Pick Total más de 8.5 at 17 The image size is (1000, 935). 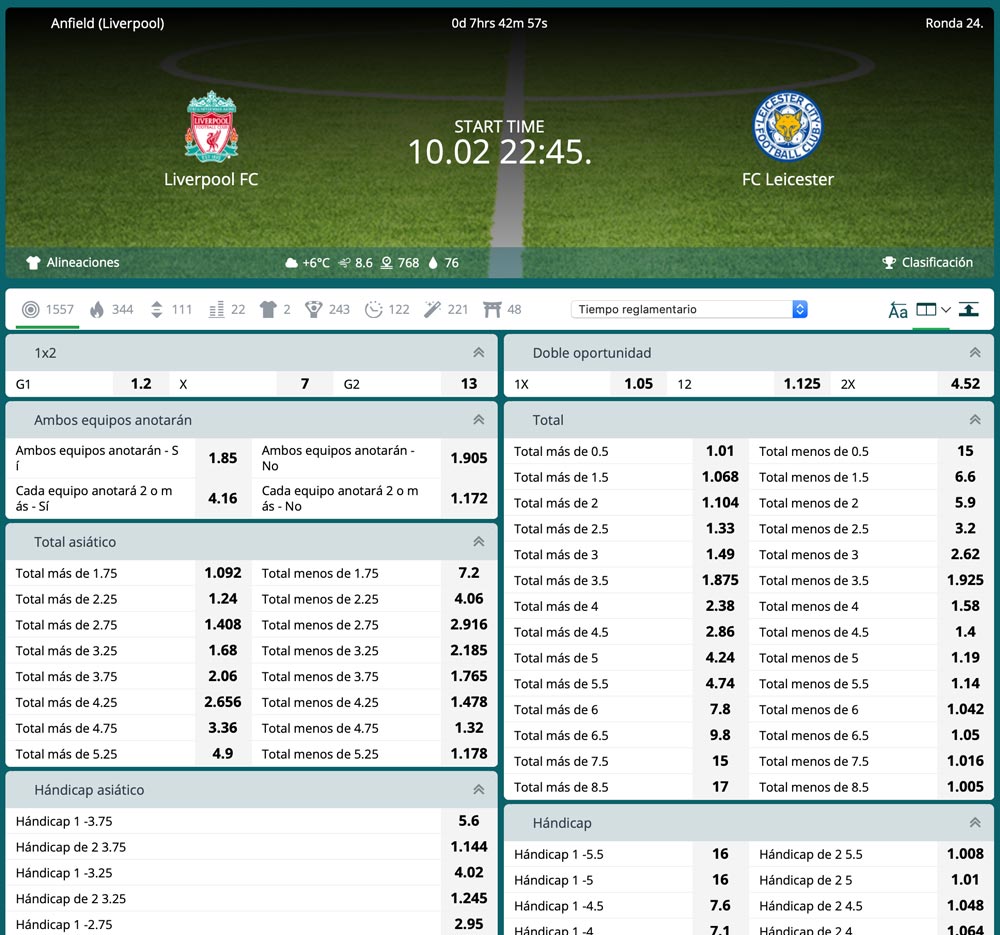[x=720, y=787]
